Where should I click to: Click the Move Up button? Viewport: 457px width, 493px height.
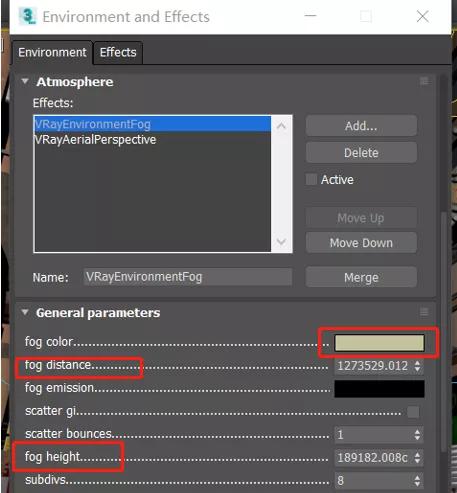coord(361,218)
